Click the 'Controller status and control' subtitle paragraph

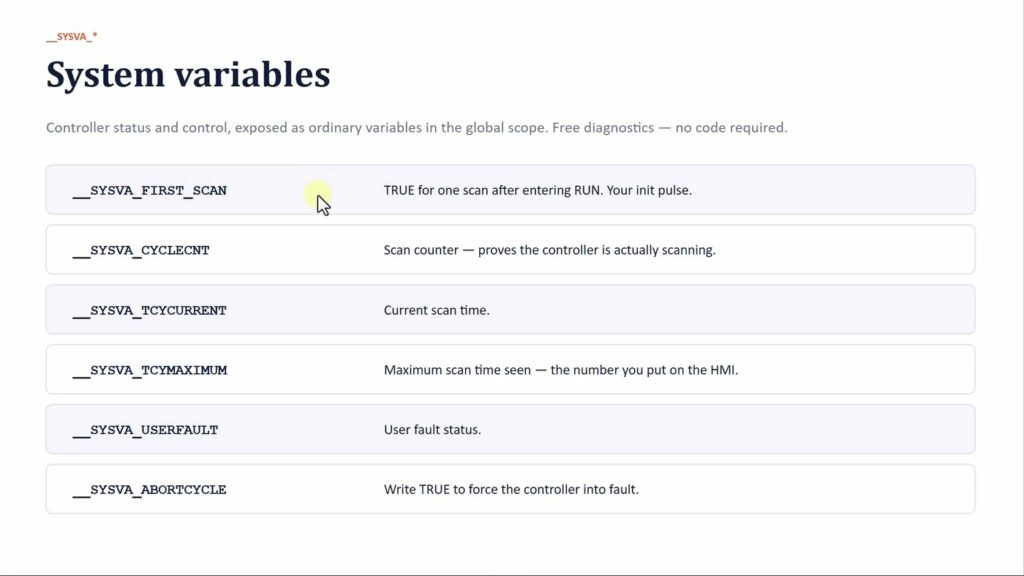click(417, 127)
